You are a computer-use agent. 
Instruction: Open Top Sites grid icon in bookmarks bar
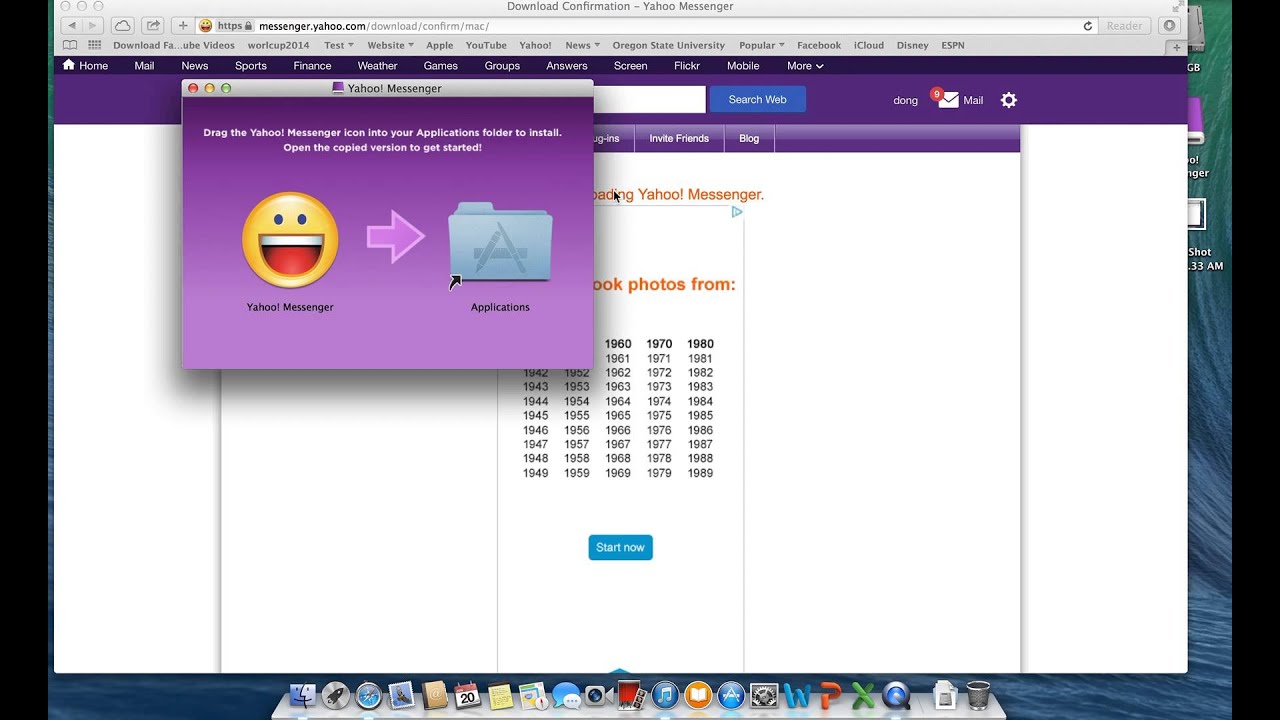coord(94,45)
